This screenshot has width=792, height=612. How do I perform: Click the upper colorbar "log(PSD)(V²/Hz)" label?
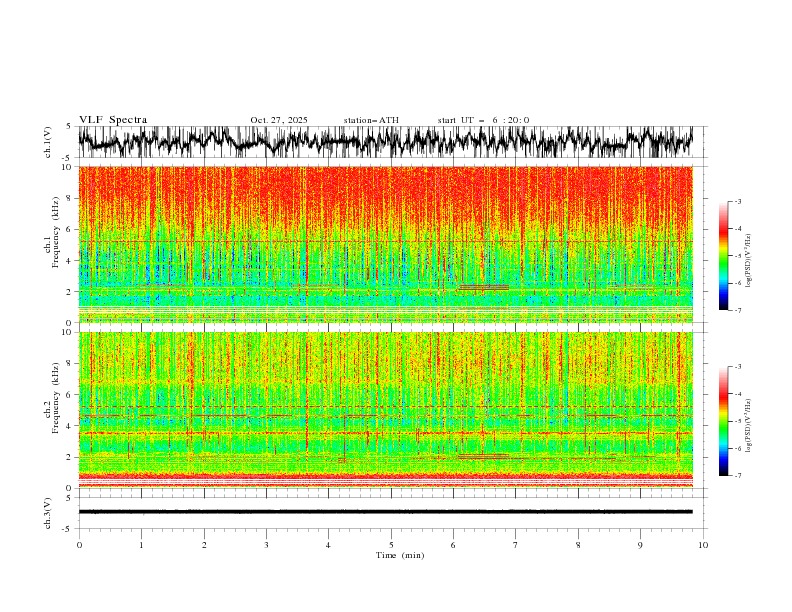click(x=749, y=261)
